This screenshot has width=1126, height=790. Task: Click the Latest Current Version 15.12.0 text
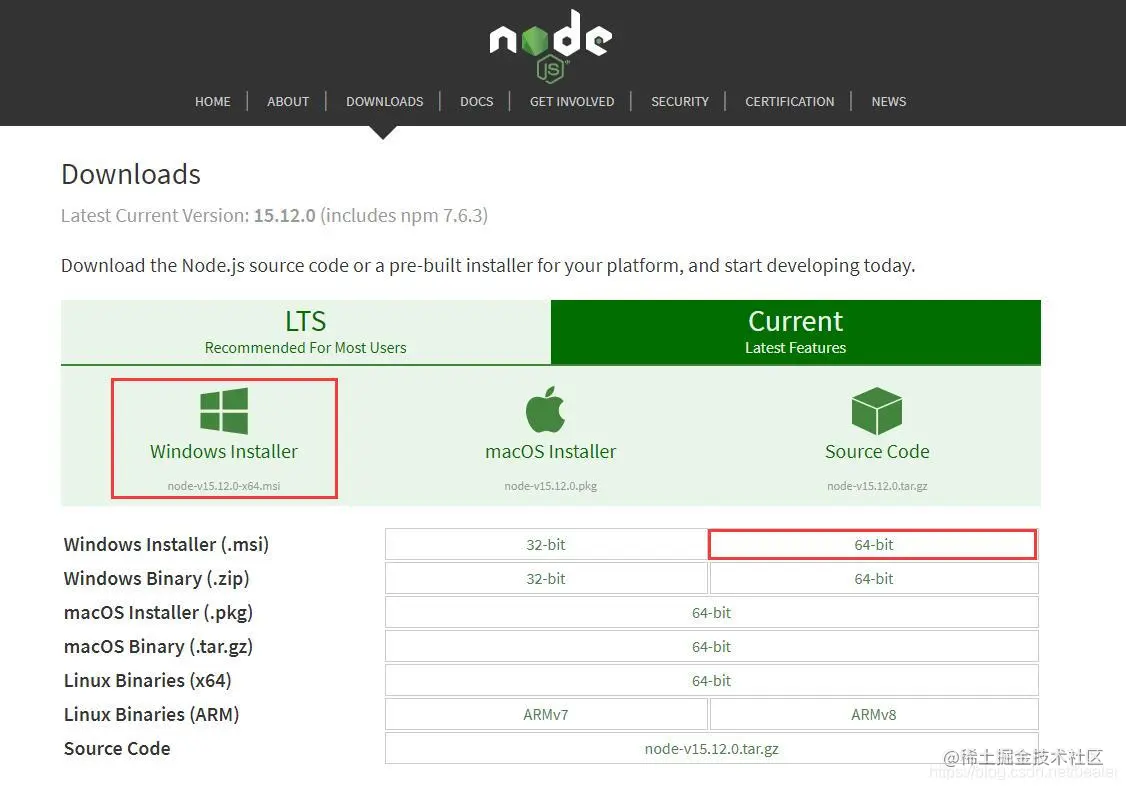point(274,215)
